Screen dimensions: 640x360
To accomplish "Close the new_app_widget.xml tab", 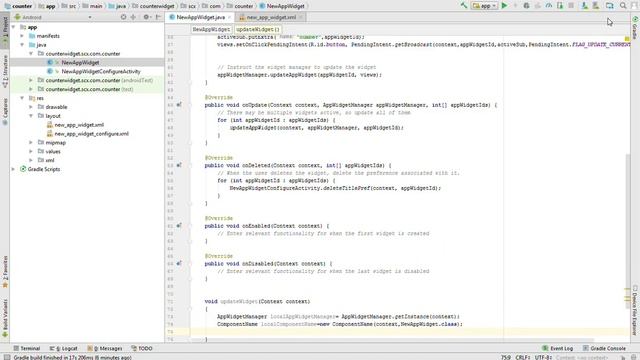I will tap(301, 17).
